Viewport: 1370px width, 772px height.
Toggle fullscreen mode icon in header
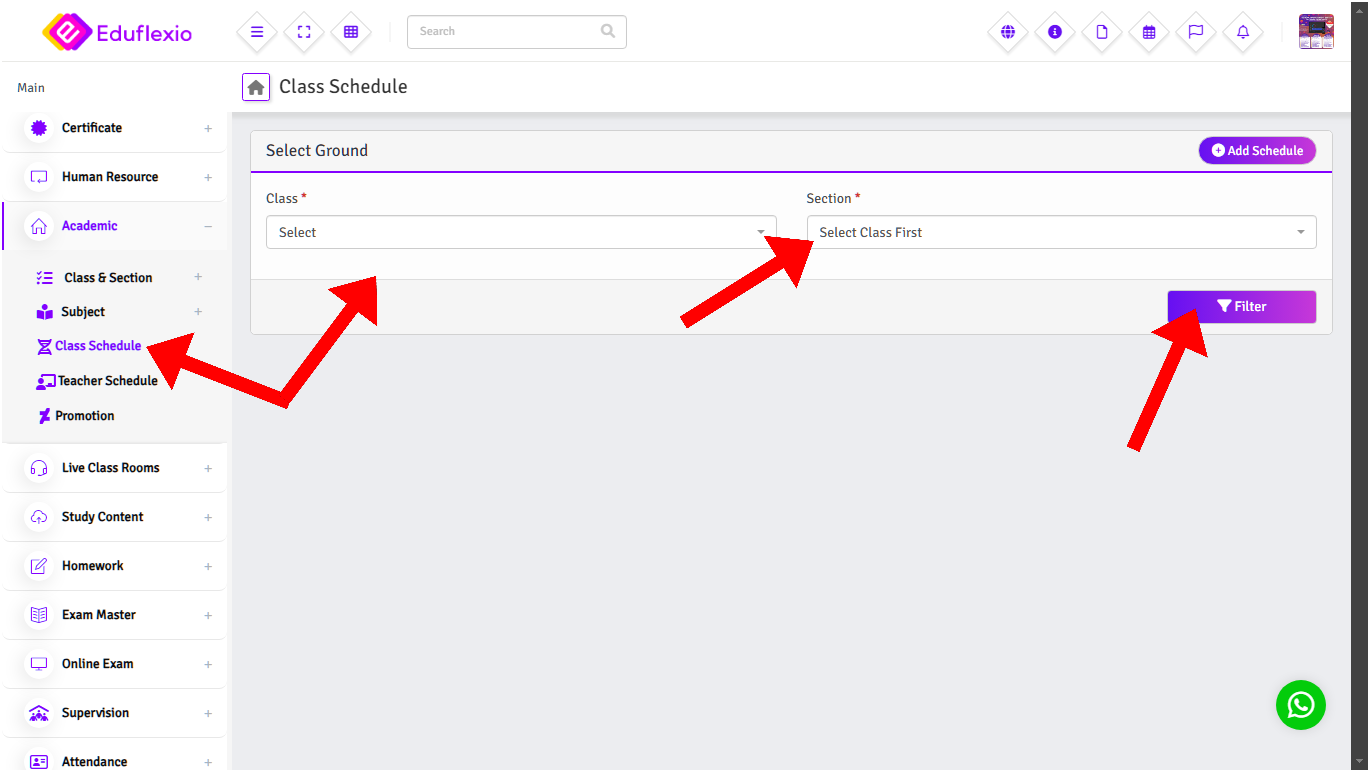304,32
